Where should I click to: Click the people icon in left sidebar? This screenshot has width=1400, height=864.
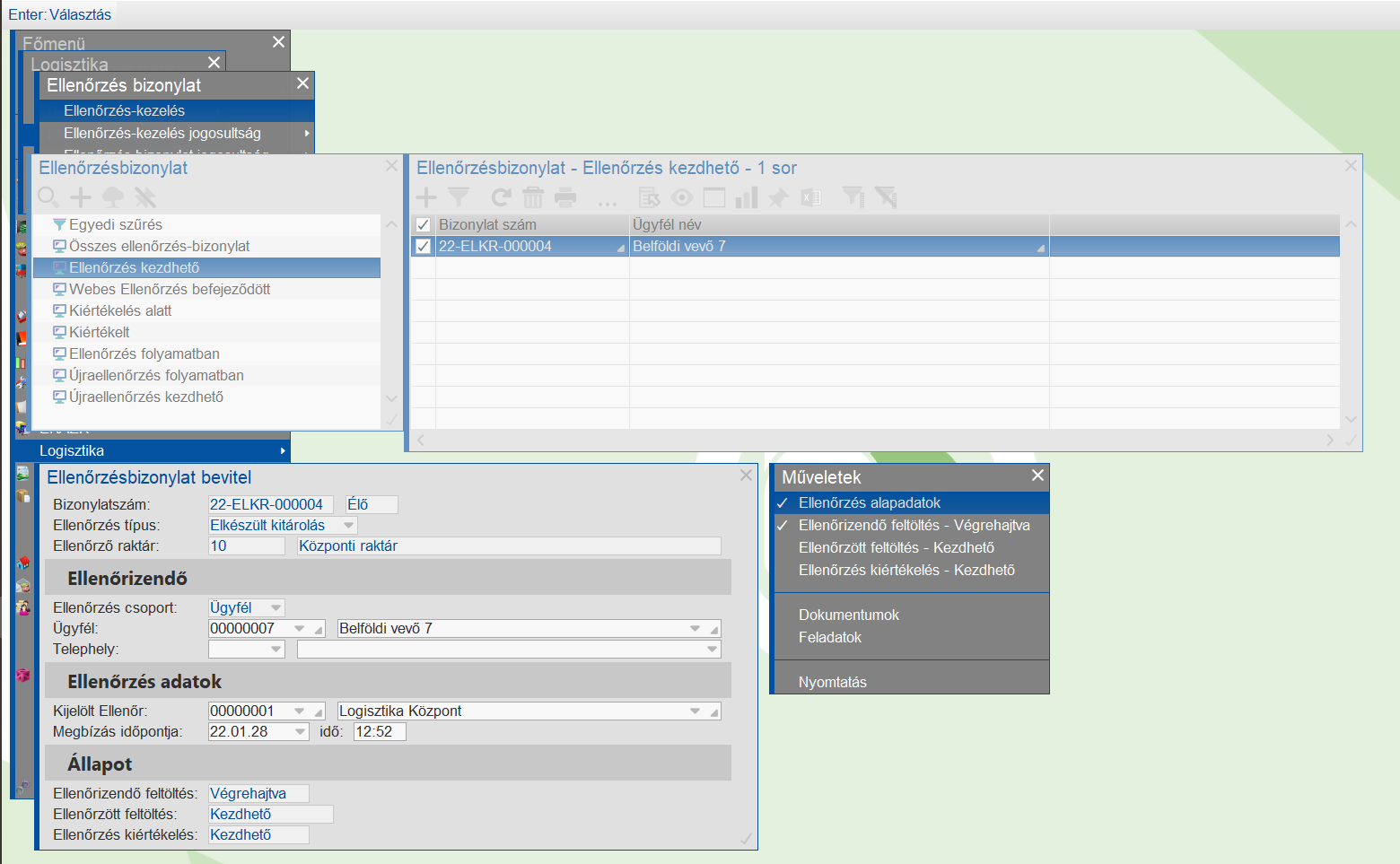(23, 607)
